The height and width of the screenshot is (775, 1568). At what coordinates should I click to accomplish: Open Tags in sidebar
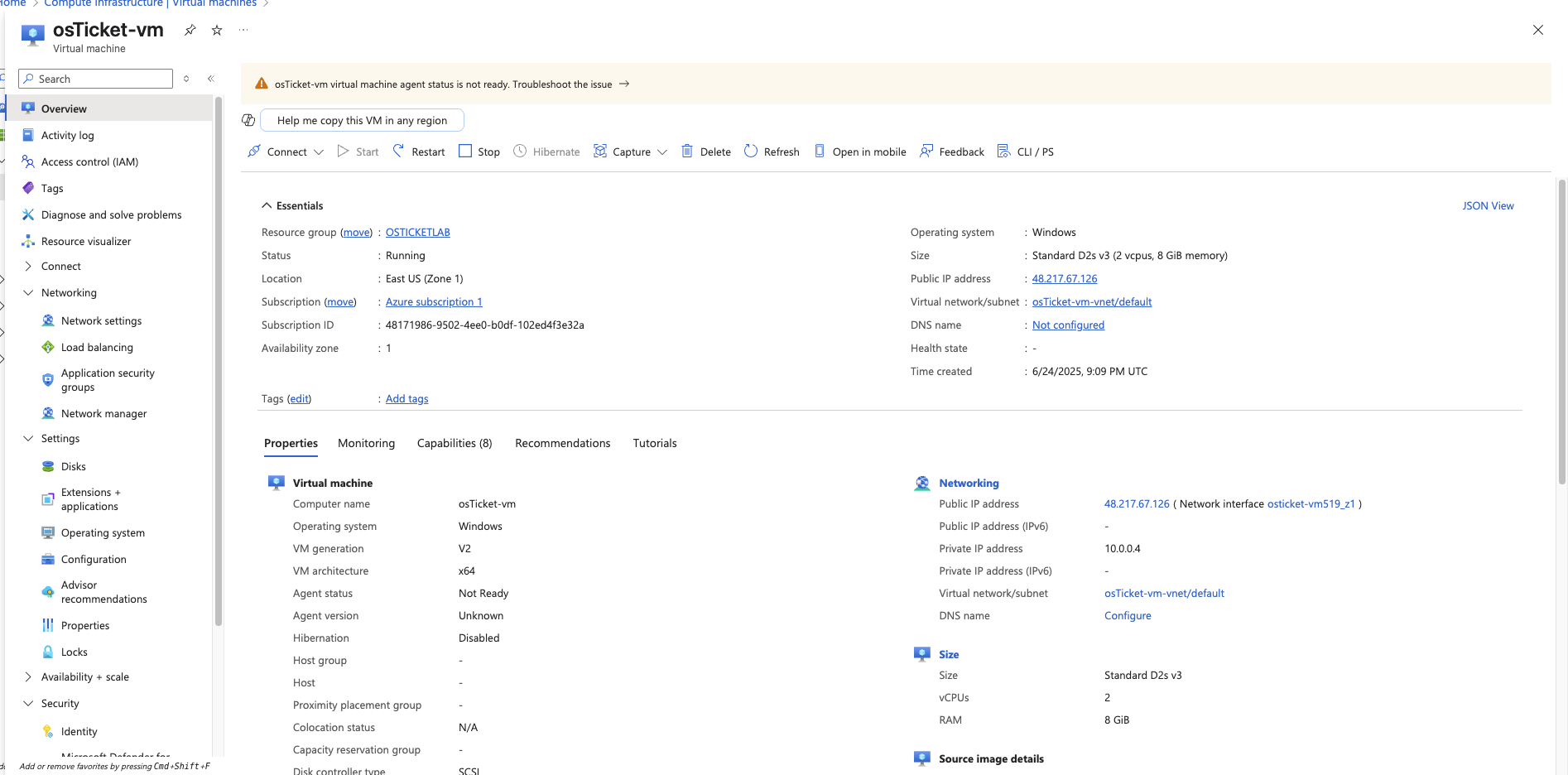[x=52, y=188]
